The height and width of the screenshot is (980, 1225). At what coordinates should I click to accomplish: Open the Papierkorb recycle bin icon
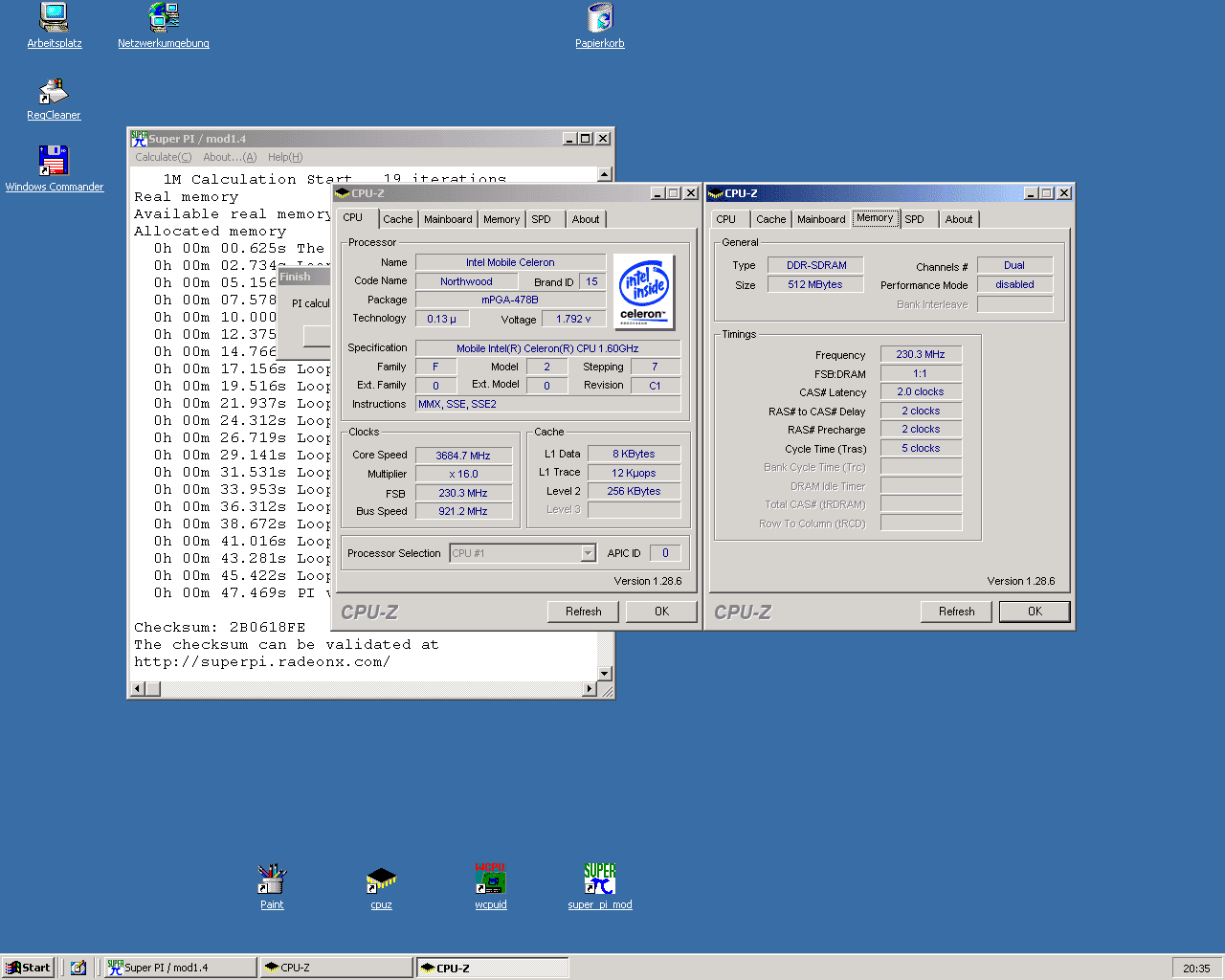point(600,17)
